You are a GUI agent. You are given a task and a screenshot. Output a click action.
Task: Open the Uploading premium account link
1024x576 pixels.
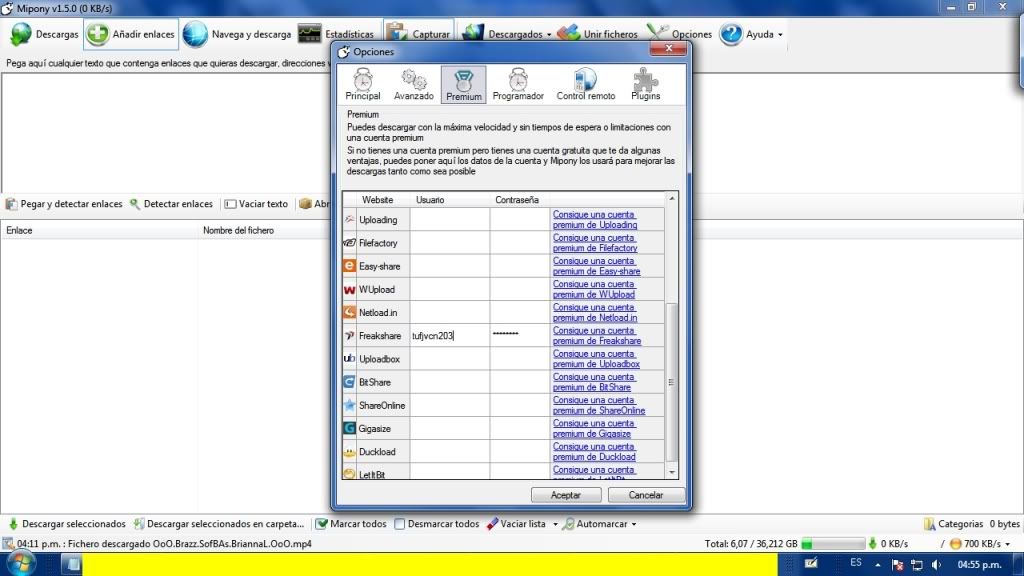coord(595,219)
